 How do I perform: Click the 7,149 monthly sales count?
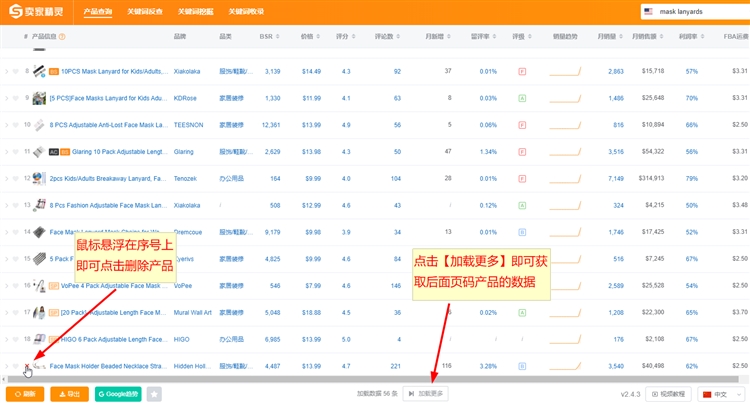point(616,179)
